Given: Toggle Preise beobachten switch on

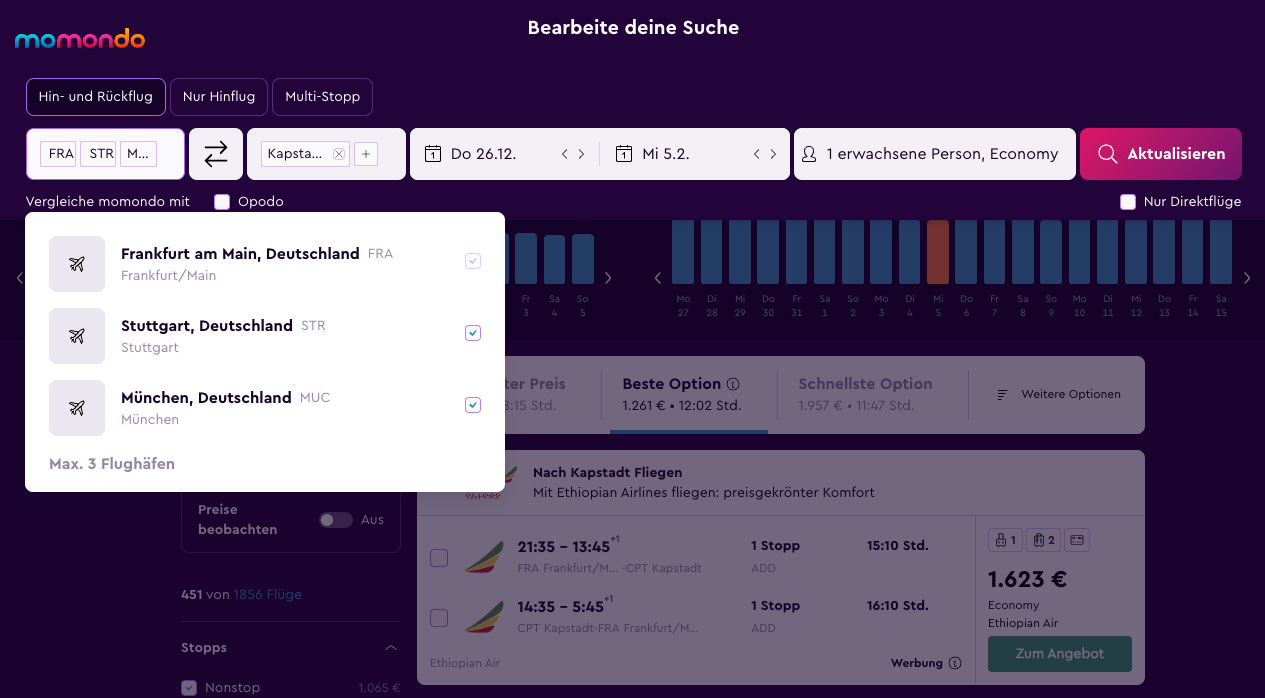Looking at the screenshot, I should pyautogui.click(x=336, y=520).
